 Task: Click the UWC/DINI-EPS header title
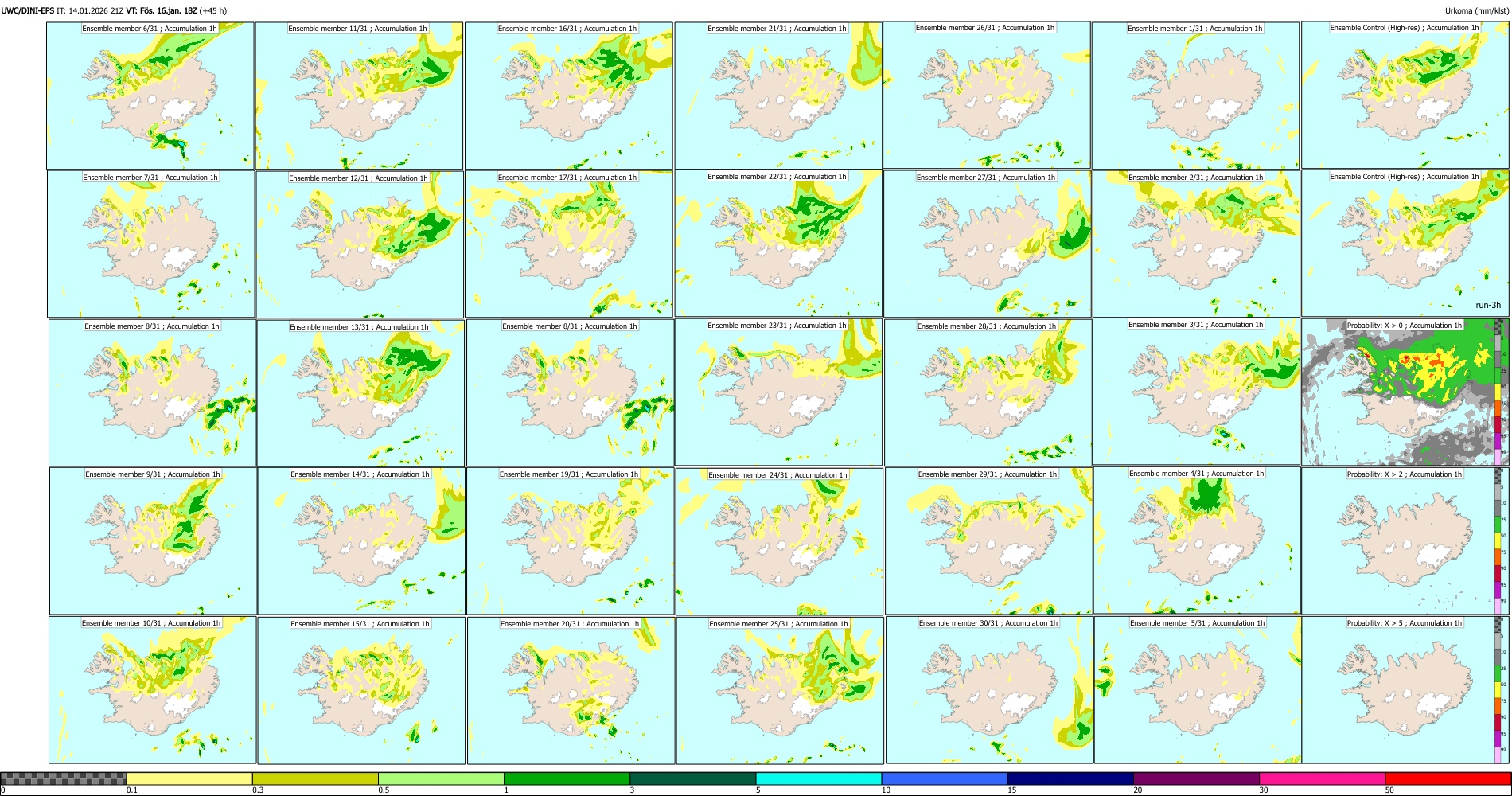pyautogui.click(x=28, y=10)
